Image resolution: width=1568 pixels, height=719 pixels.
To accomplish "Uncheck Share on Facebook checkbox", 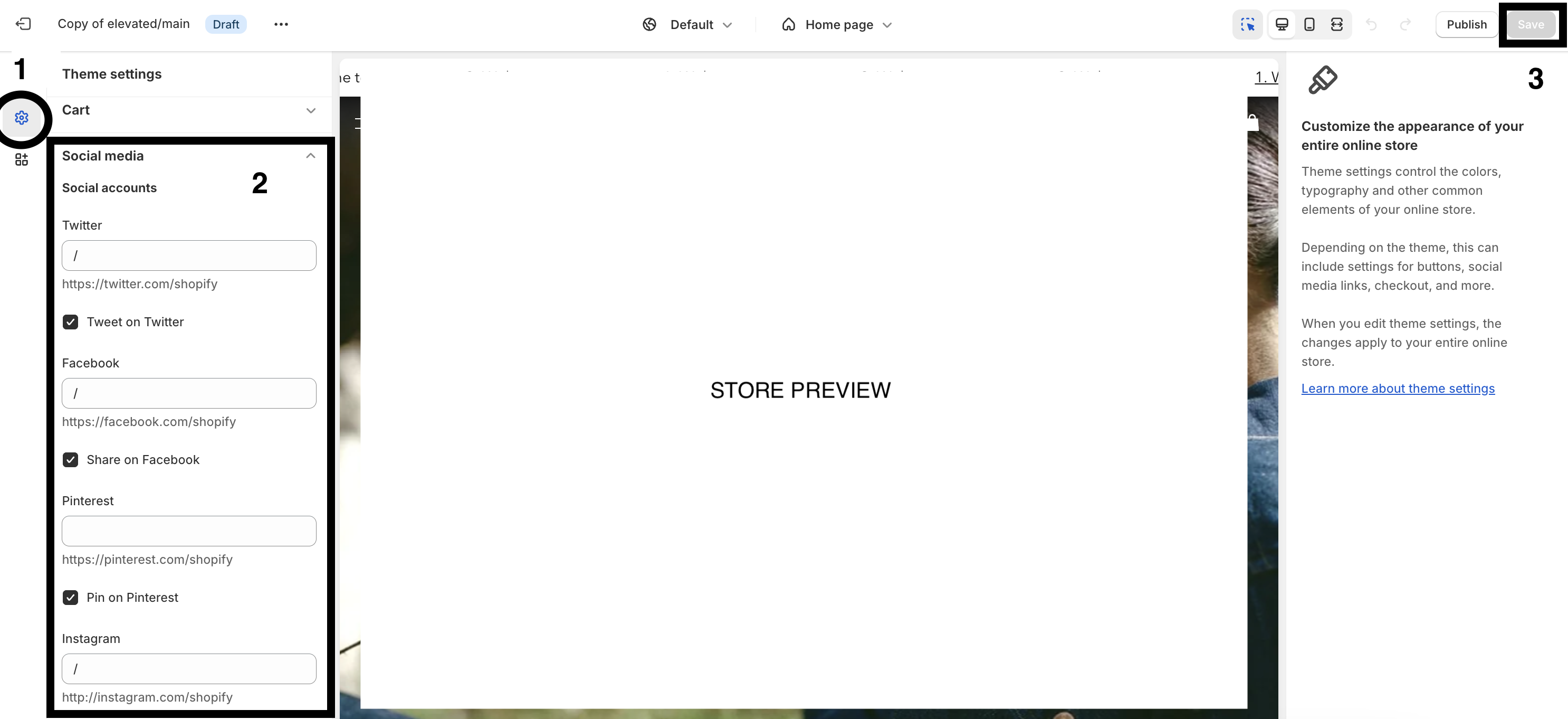I will [71, 460].
